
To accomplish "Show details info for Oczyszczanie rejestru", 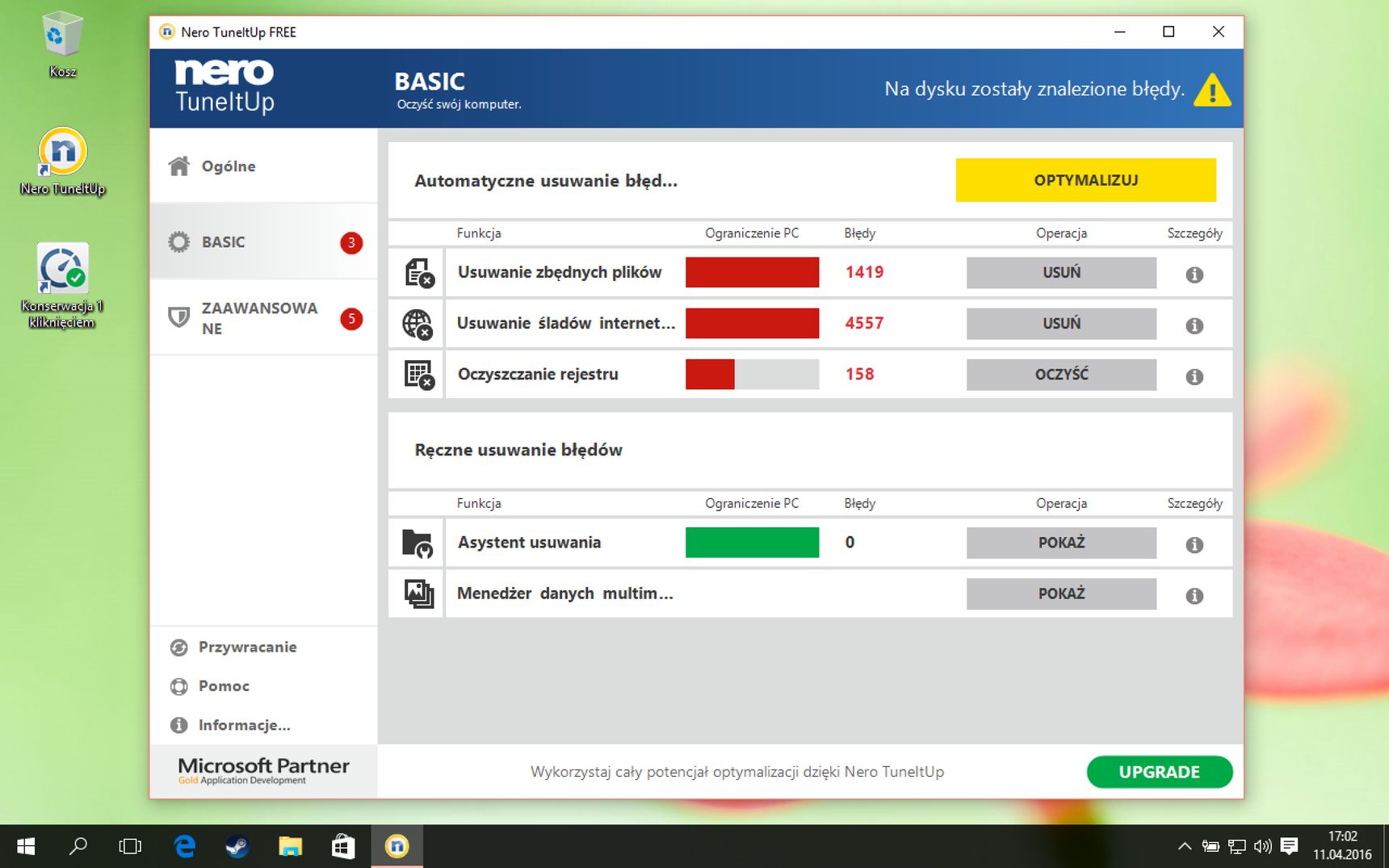I will 1194,376.
